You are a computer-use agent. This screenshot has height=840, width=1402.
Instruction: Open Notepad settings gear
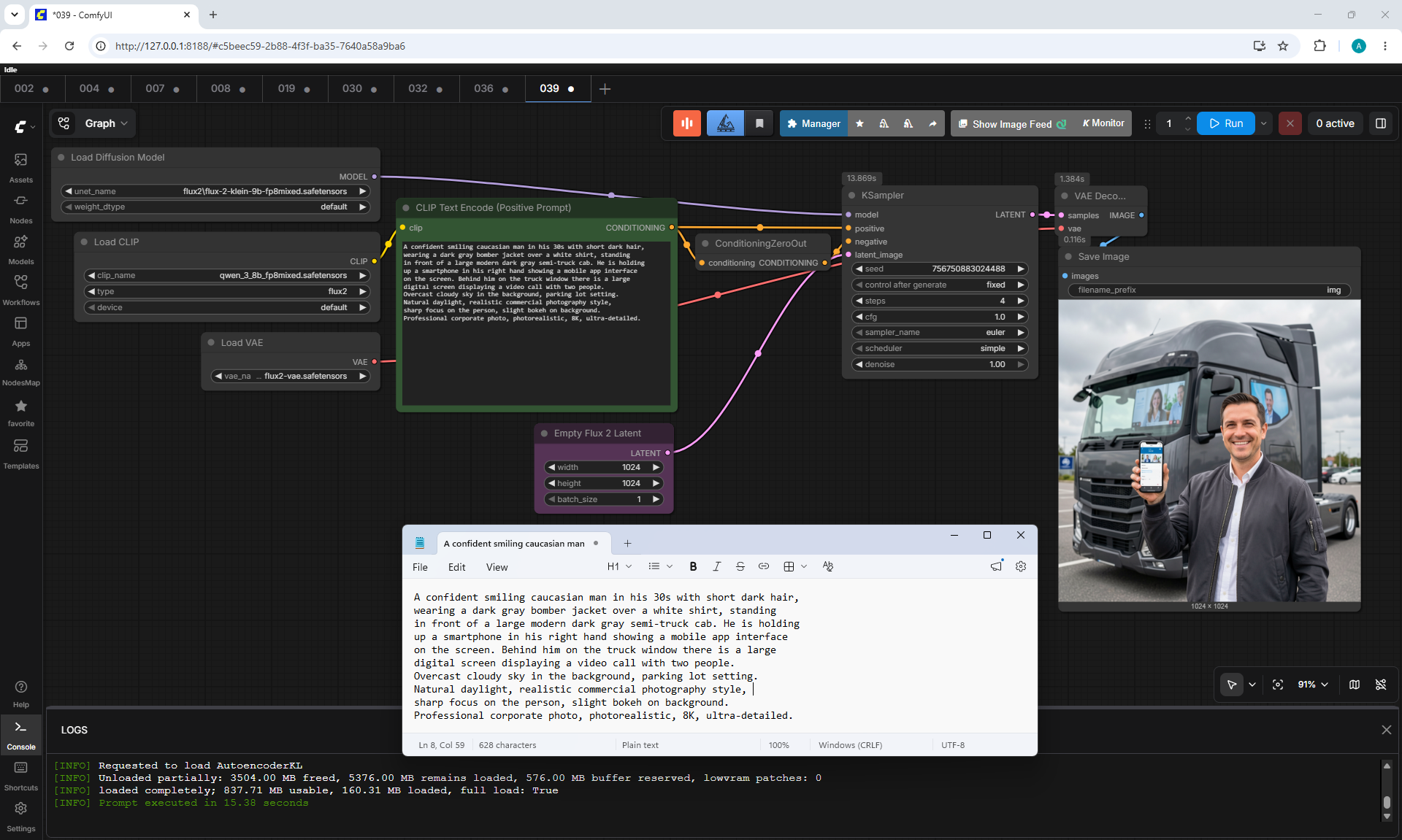click(x=1021, y=566)
